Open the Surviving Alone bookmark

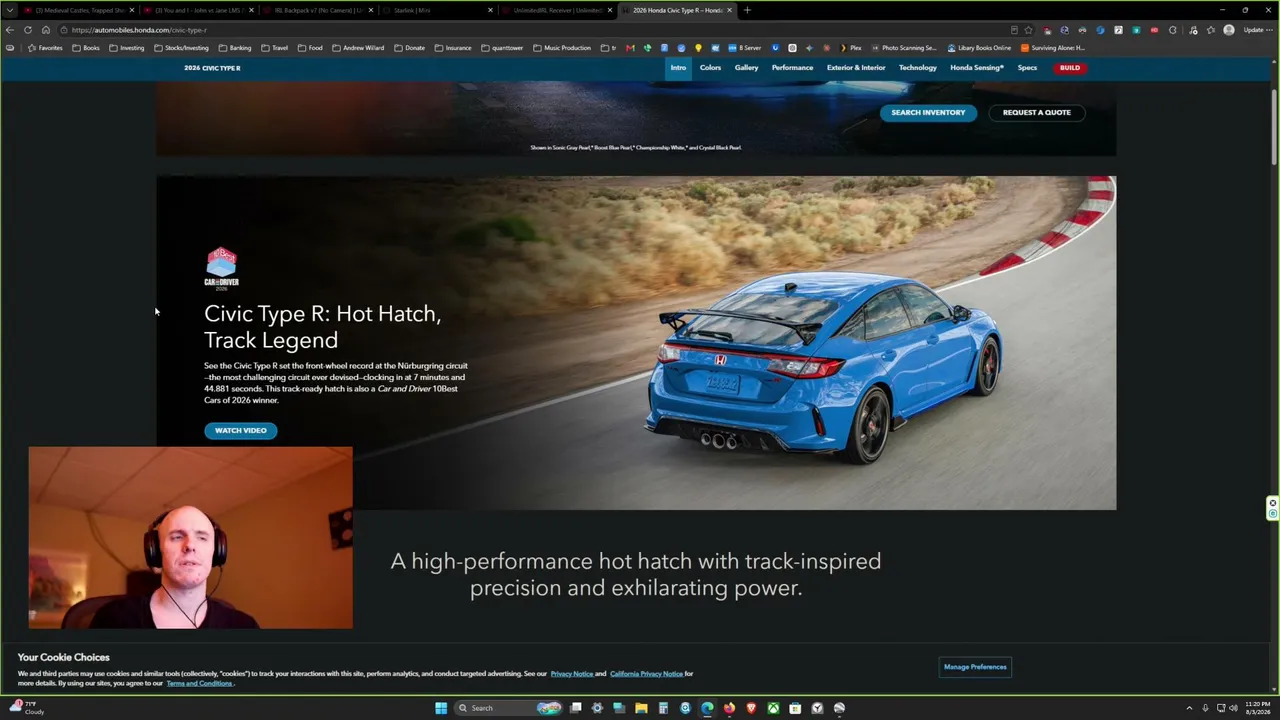click(1052, 48)
